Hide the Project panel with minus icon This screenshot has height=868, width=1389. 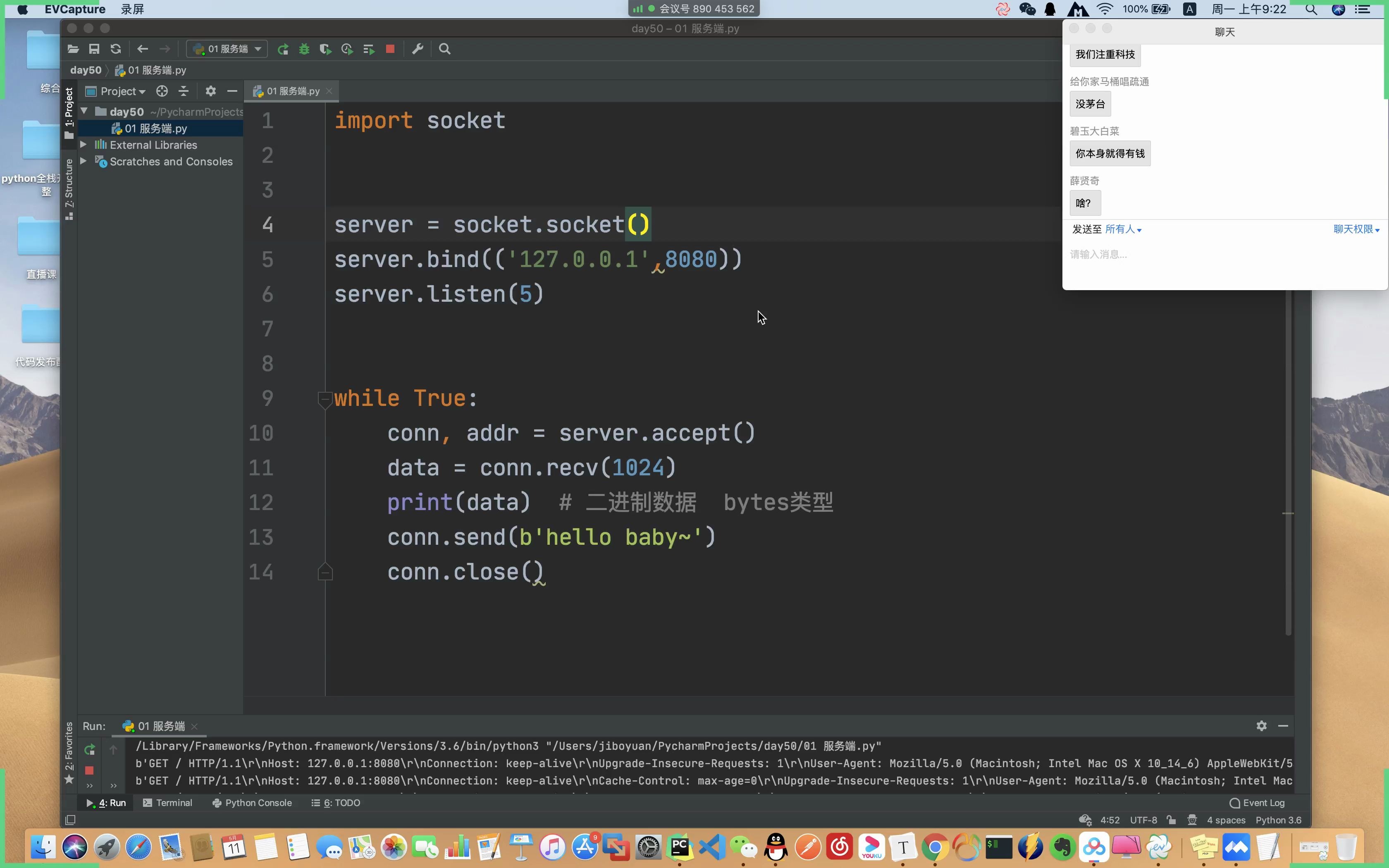(x=232, y=91)
